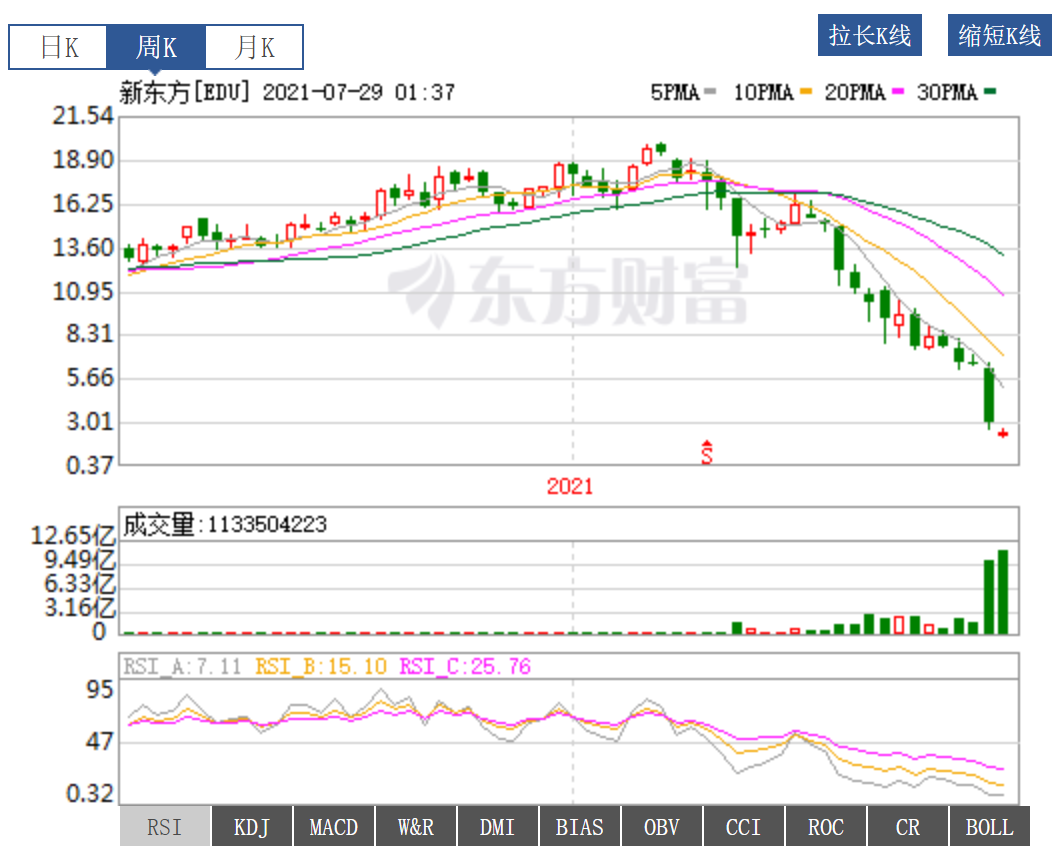Show the MACD indicator
Image resolution: width=1052 pixels, height=852 pixels.
click(334, 827)
